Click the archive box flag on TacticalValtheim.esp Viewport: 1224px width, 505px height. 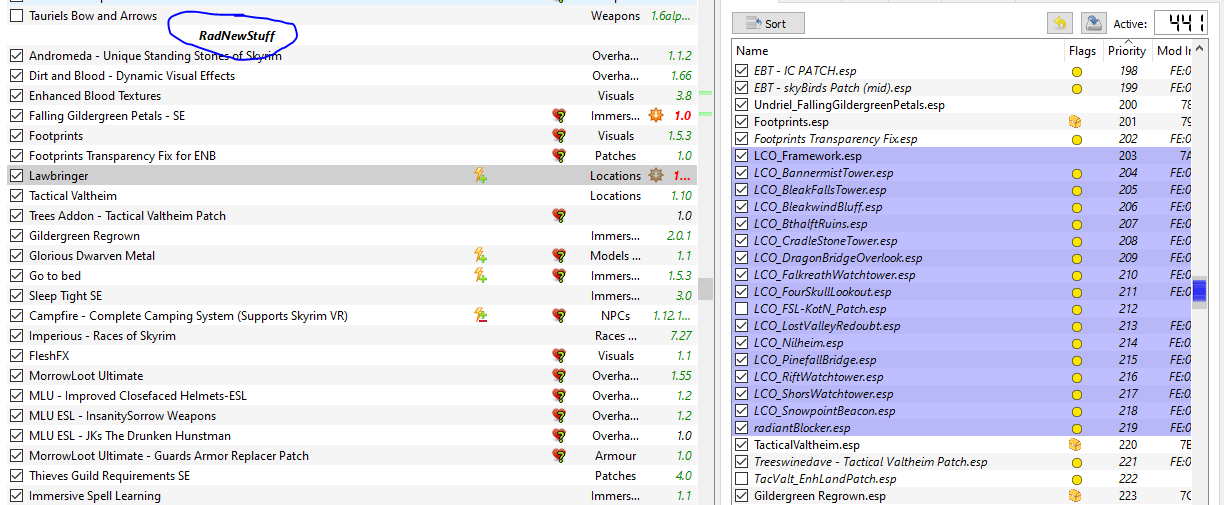click(x=1076, y=445)
